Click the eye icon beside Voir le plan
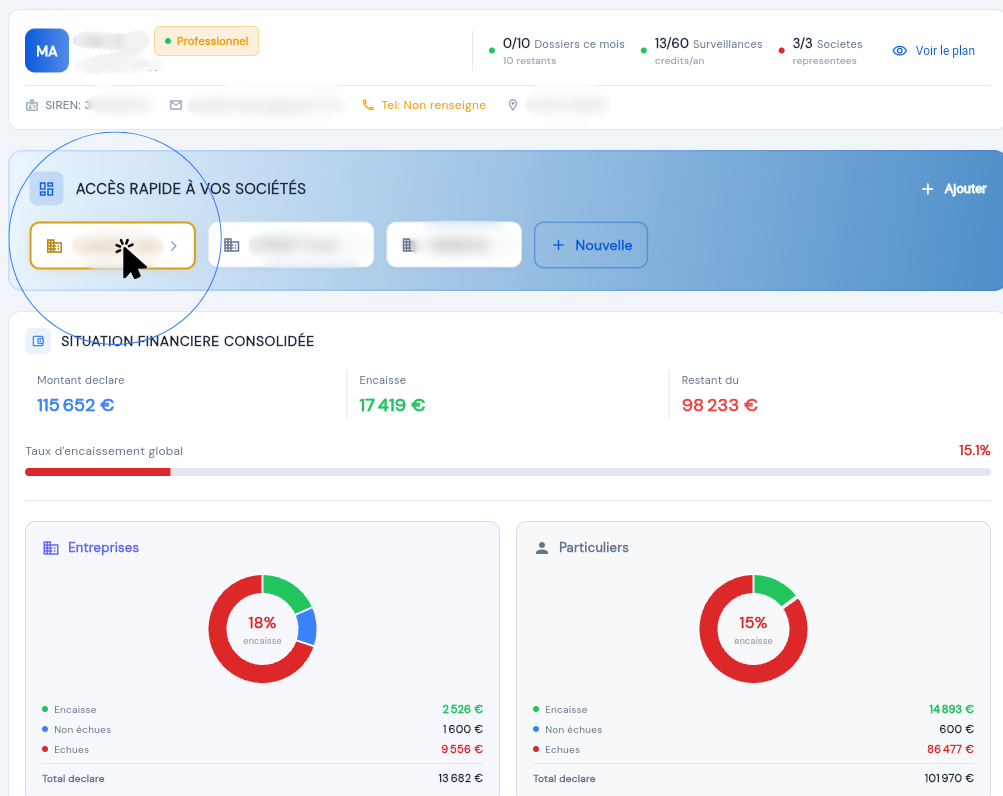Screen dimensions: 1003x796 pos(899,51)
